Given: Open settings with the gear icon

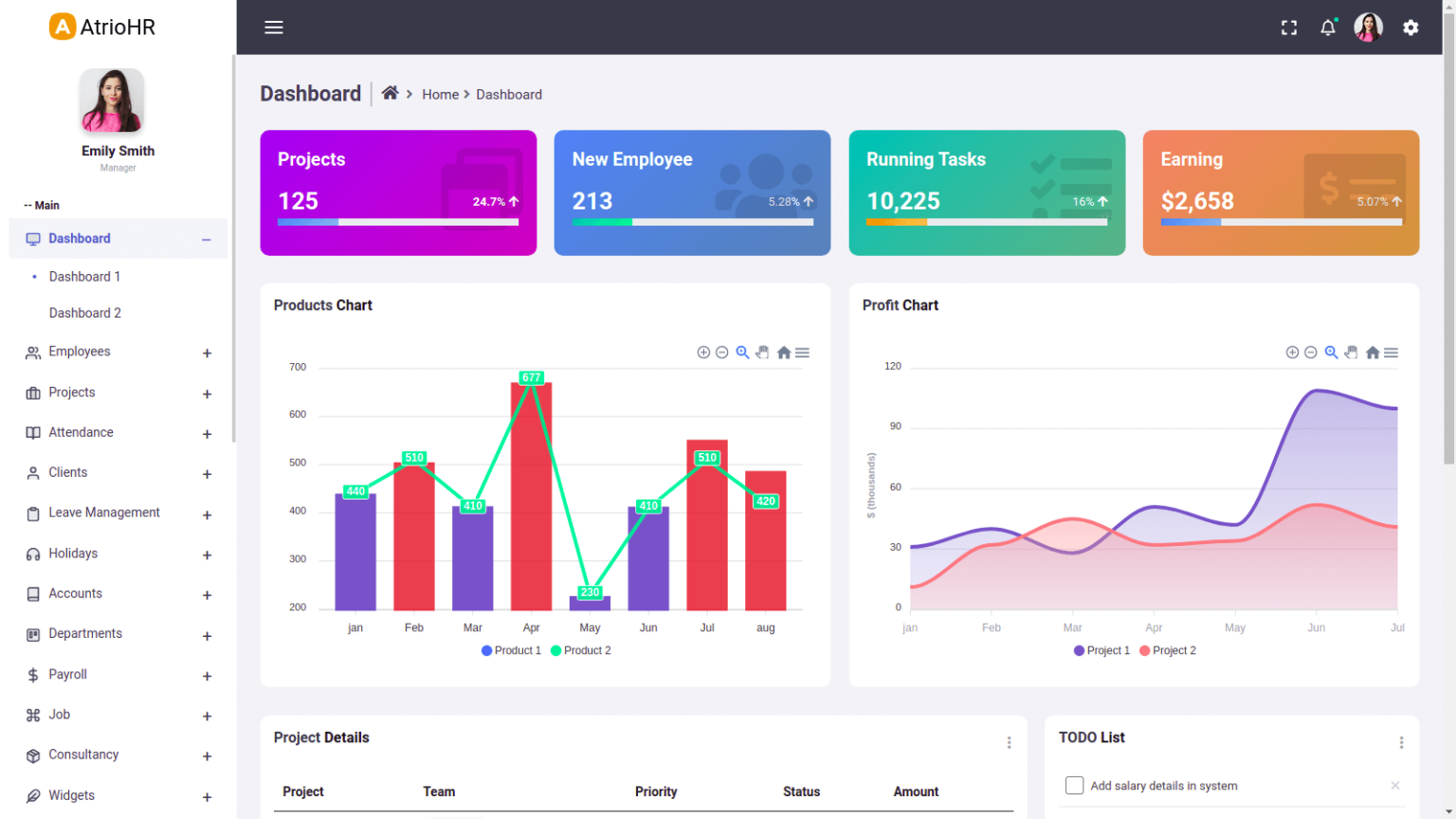Looking at the screenshot, I should (x=1410, y=27).
